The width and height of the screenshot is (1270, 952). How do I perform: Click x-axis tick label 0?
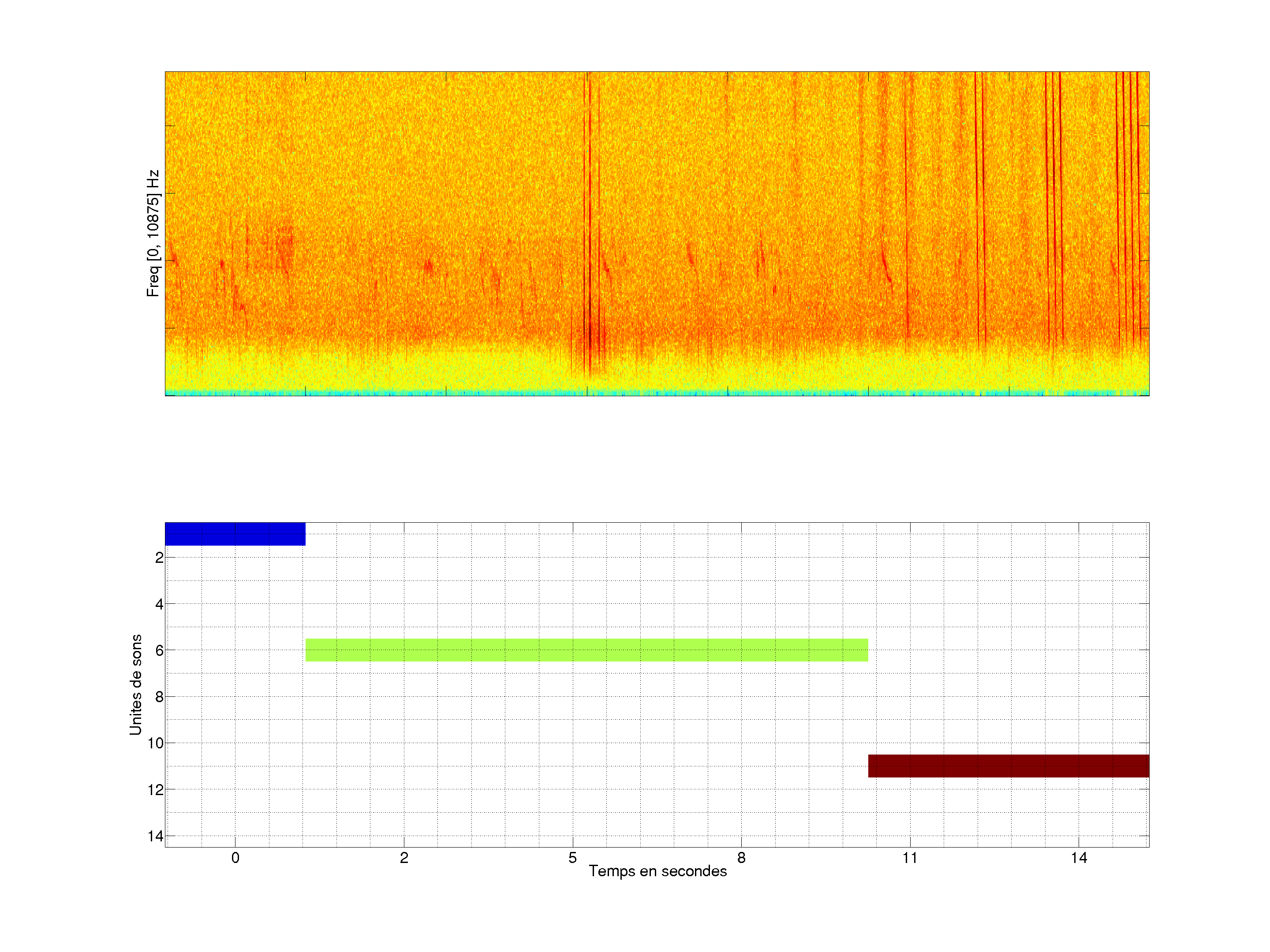(x=235, y=858)
